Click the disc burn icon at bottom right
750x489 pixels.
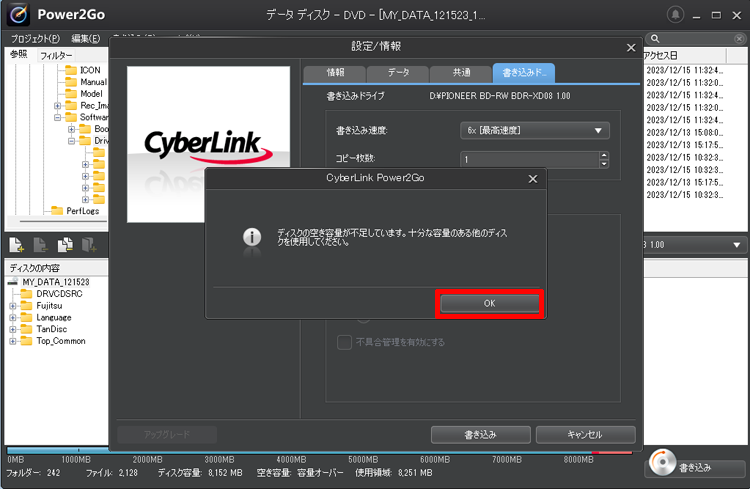663,464
